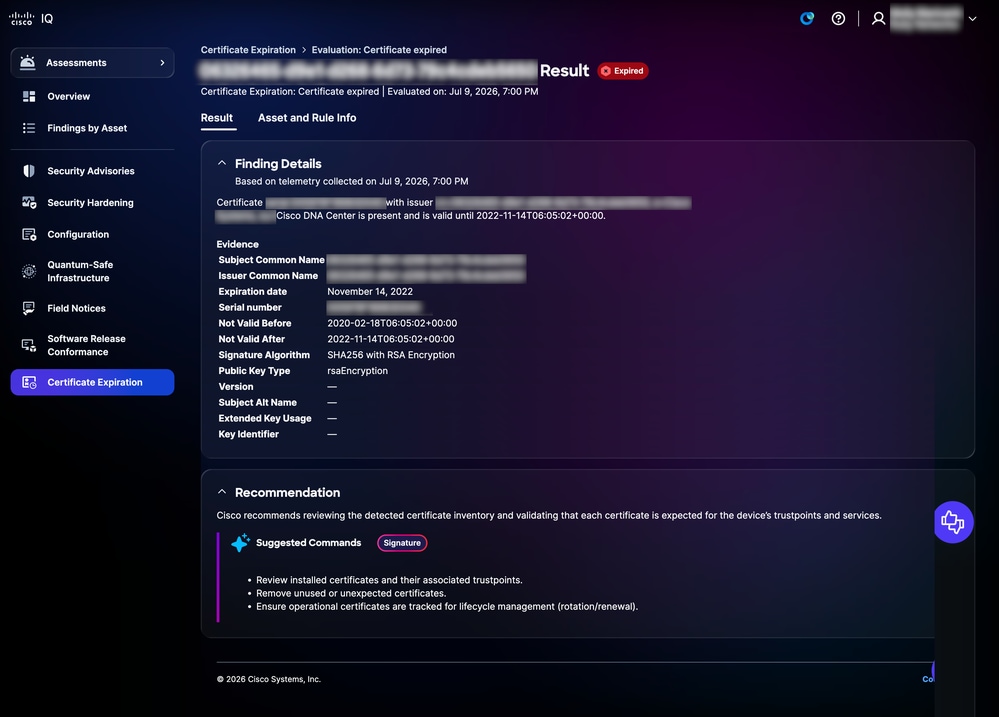This screenshot has width=999, height=717.
Task: Click the Signature tag badge
Action: coord(402,543)
